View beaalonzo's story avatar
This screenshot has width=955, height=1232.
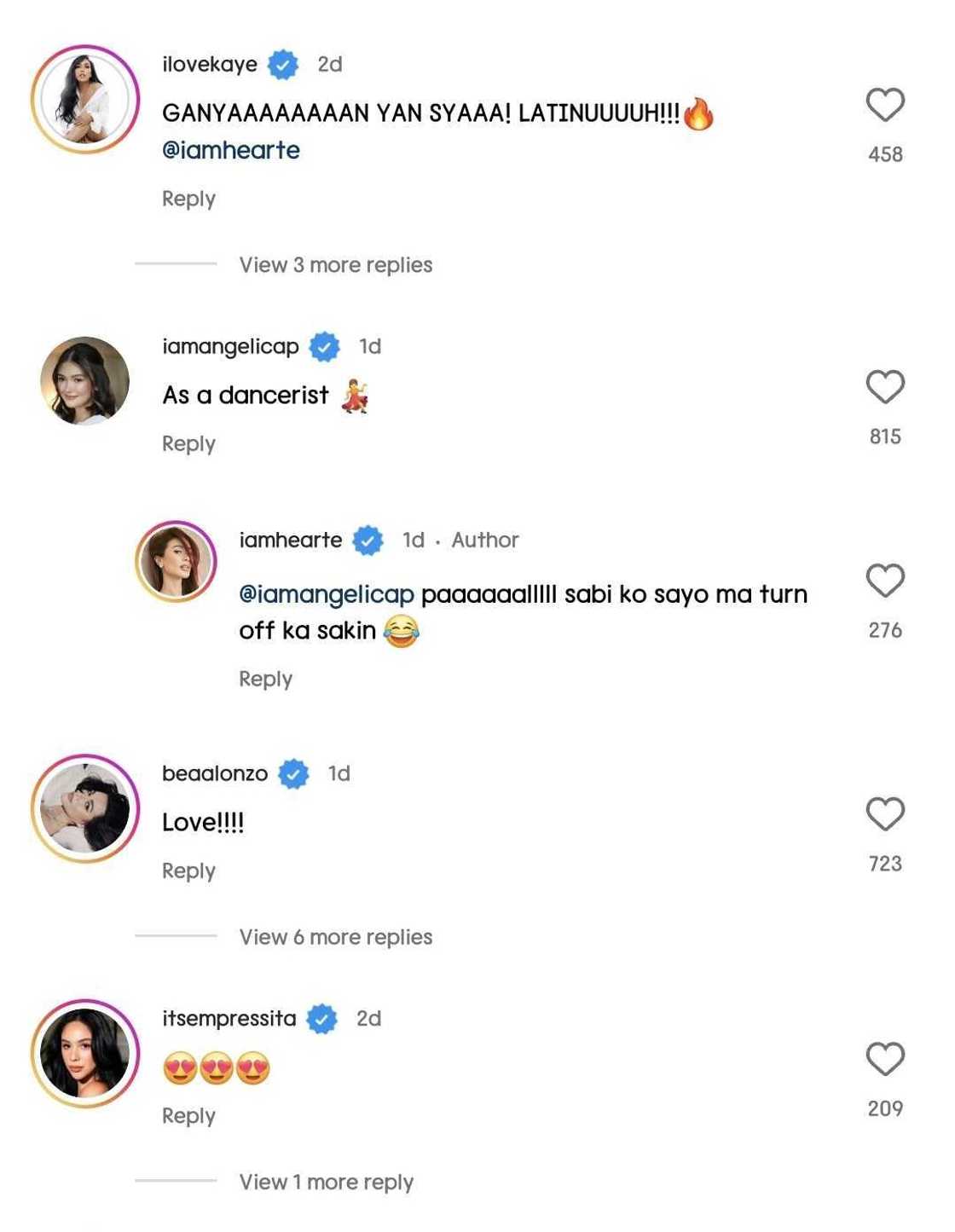85,808
